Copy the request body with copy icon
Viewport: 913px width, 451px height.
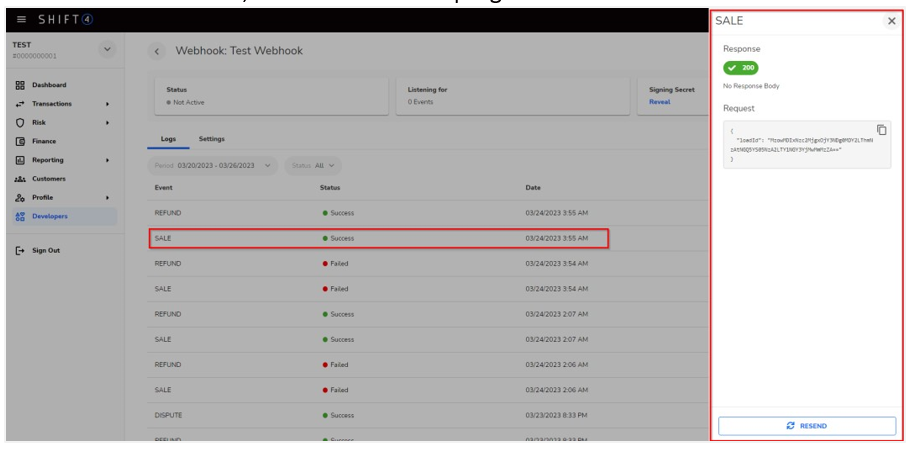point(881,130)
